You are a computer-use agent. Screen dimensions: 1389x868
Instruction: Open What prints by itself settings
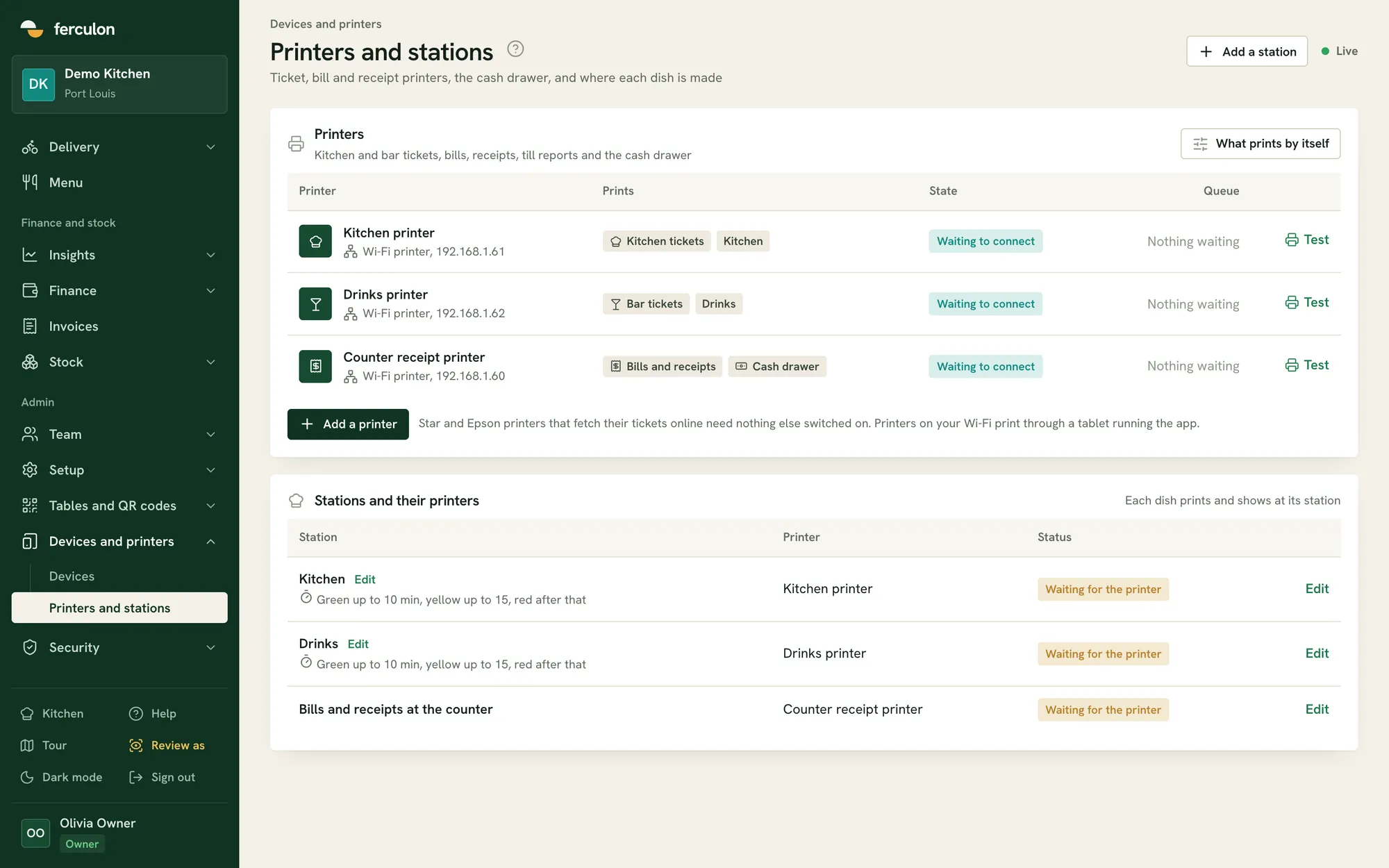1261,144
